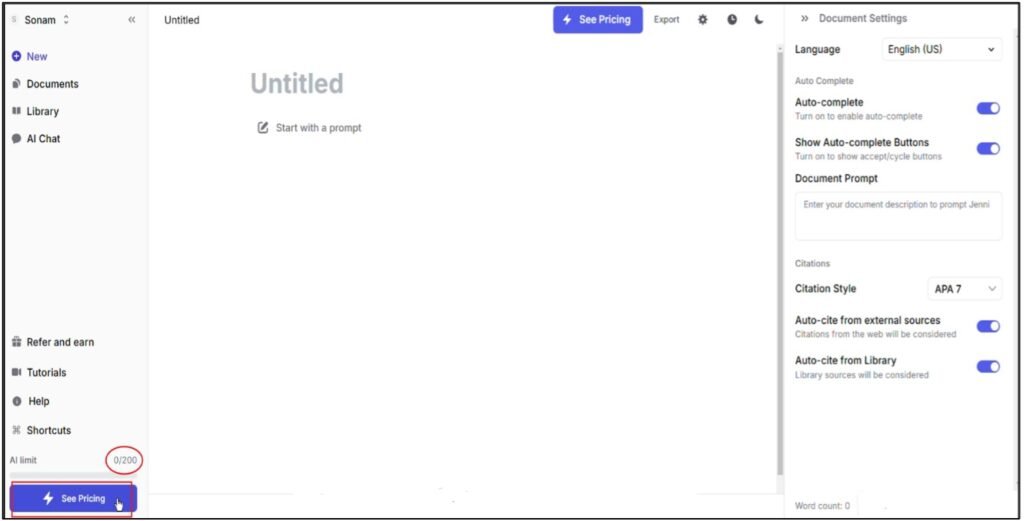Screen dimensions: 1024x521
Task: Open the Language dropdown English (US)
Action: click(x=941, y=49)
